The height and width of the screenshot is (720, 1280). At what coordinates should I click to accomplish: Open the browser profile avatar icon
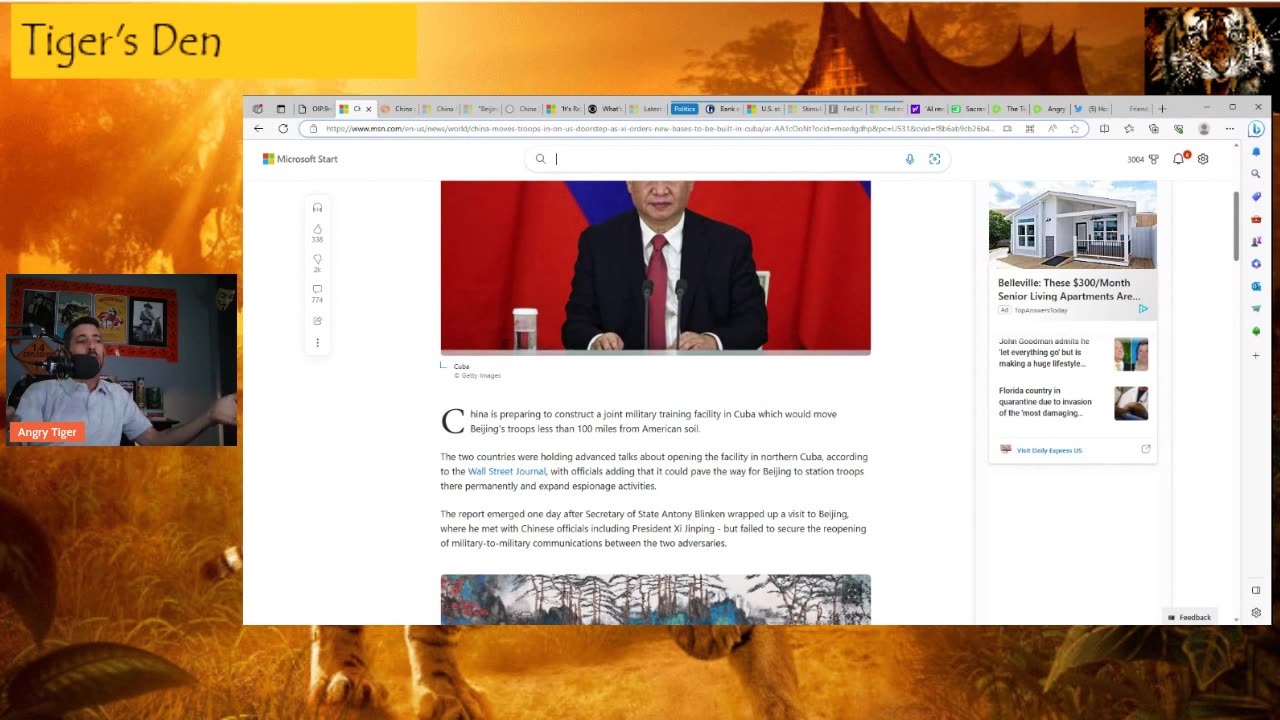click(x=1204, y=129)
